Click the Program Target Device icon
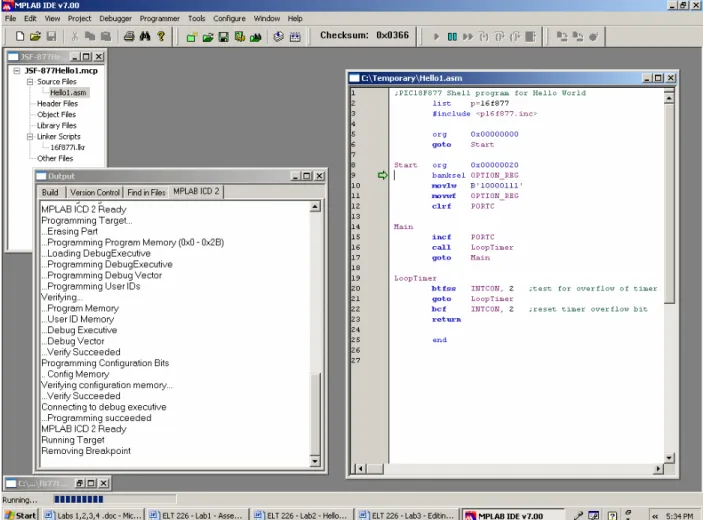This screenshot has height=520, width=703. [562, 37]
